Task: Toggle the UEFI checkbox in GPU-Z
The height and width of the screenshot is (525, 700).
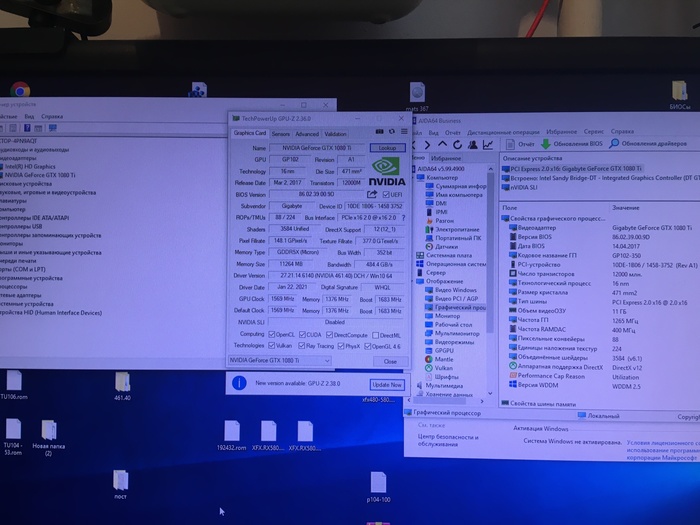Action: click(x=386, y=193)
